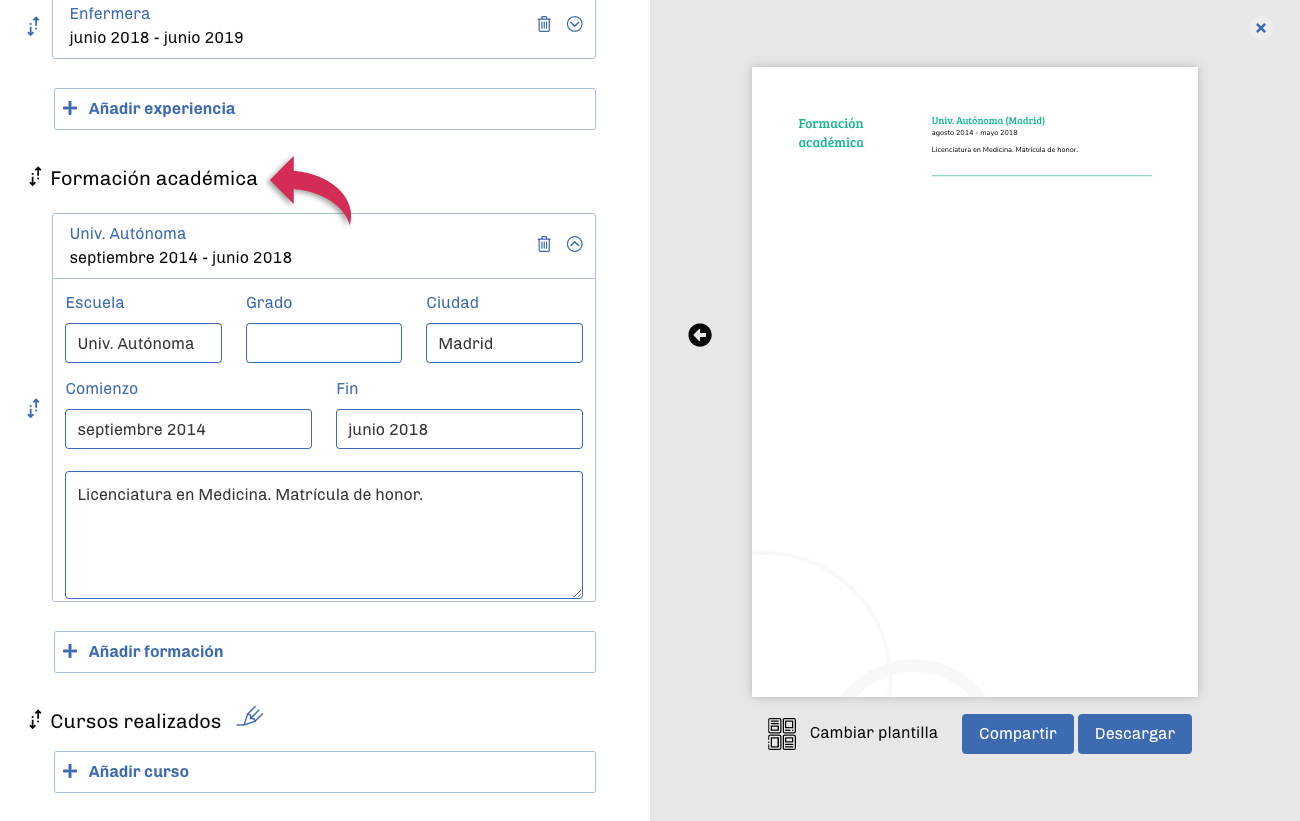The image size is (1300, 821).
Task: Close the preview panel
Action: coord(1261,28)
